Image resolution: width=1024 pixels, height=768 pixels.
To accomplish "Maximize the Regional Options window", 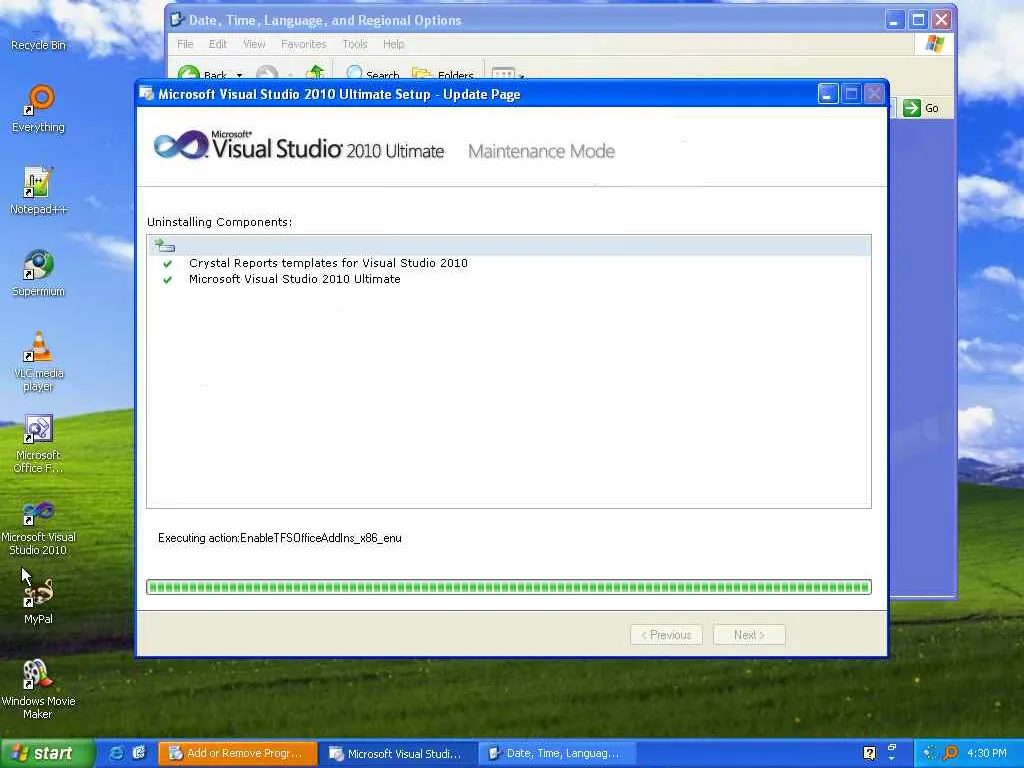I will point(918,20).
